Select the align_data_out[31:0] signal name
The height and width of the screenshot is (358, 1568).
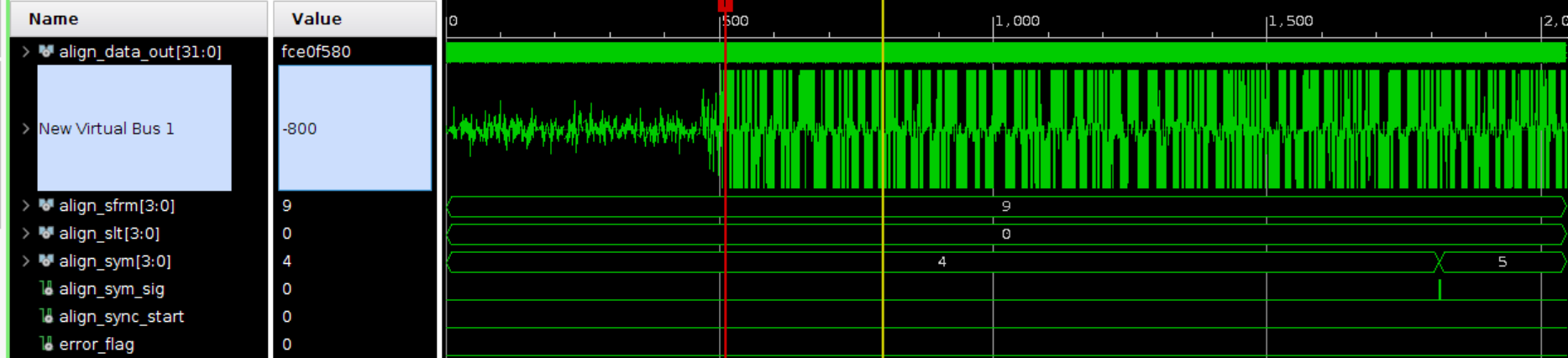(140, 51)
